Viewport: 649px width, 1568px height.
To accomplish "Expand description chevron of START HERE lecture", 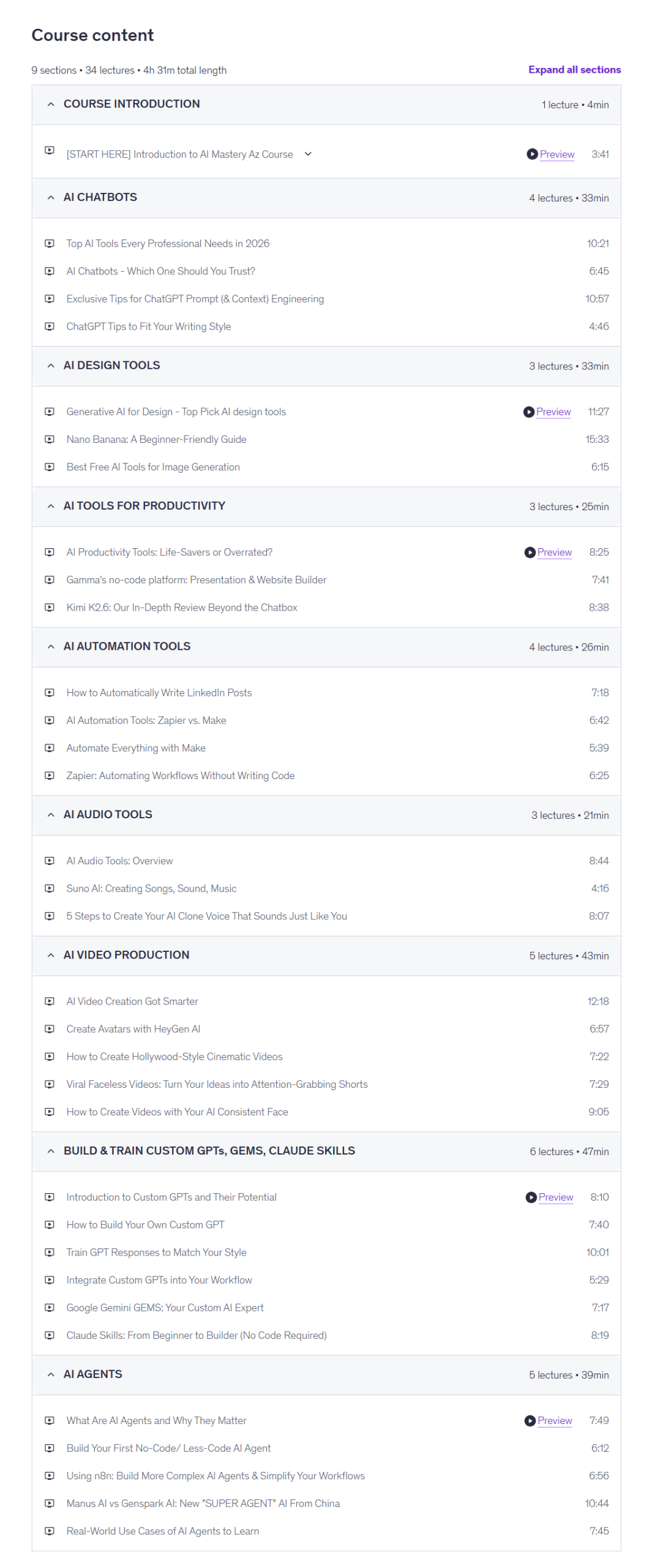I will [x=307, y=153].
